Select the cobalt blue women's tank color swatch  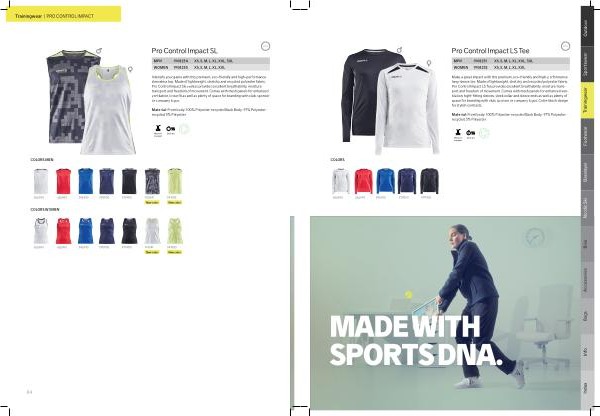pos(85,231)
